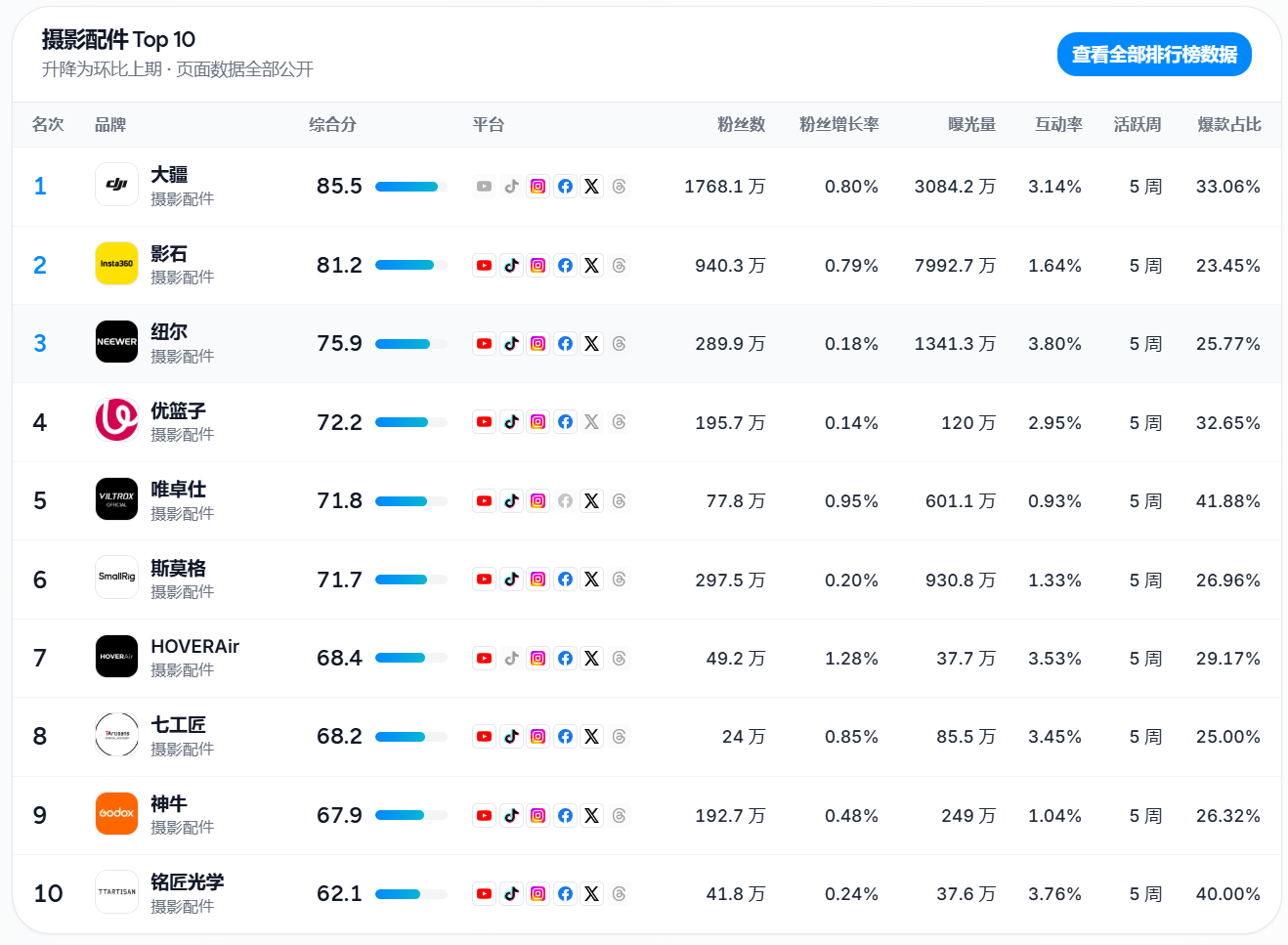Open 唯卓仕 TikTok platform icon
This screenshot has height=945, width=1288.
coord(511,501)
